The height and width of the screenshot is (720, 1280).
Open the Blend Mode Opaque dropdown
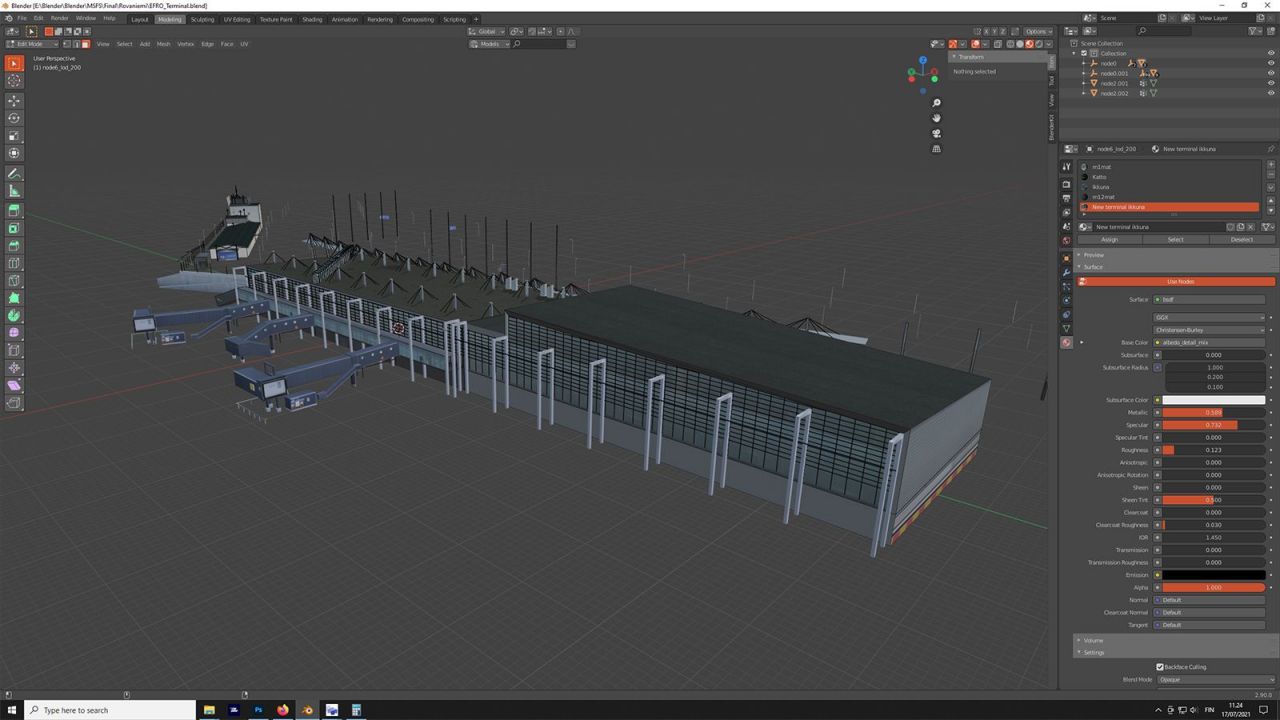(1216, 679)
